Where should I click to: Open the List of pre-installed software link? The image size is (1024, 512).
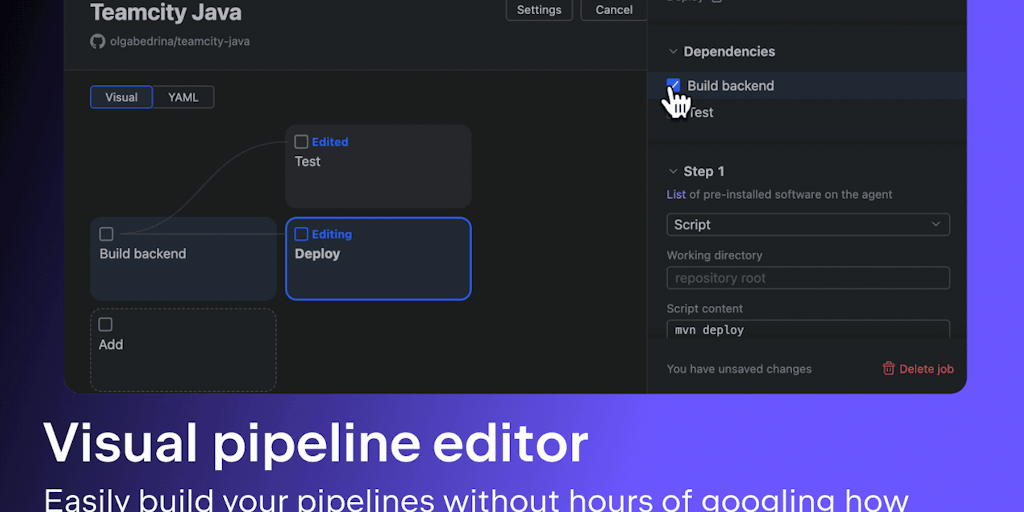676,195
